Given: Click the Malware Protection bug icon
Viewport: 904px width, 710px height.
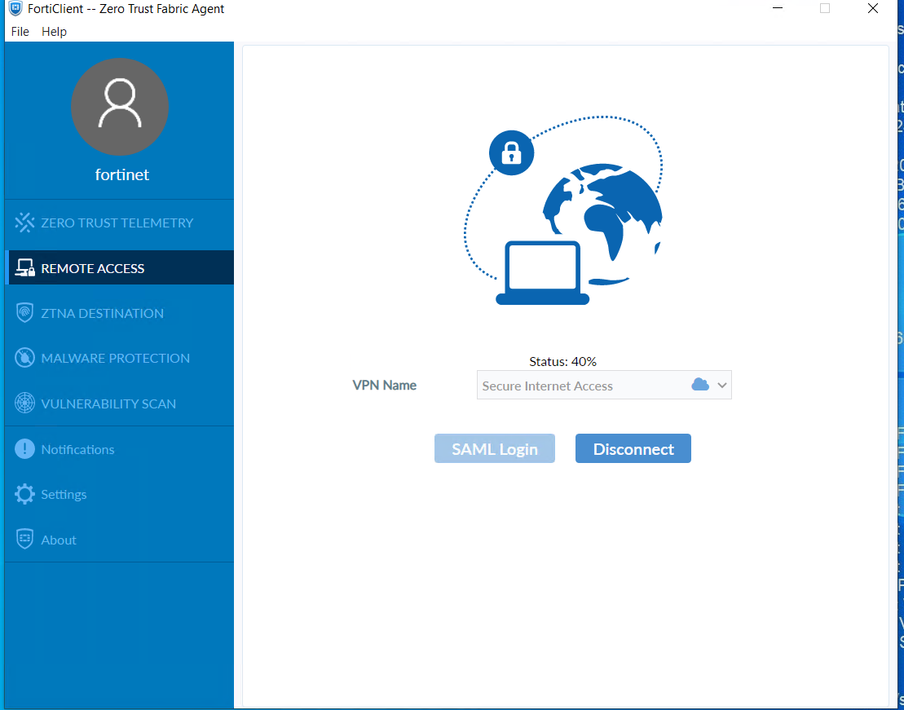Looking at the screenshot, I should tap(25, 358).
